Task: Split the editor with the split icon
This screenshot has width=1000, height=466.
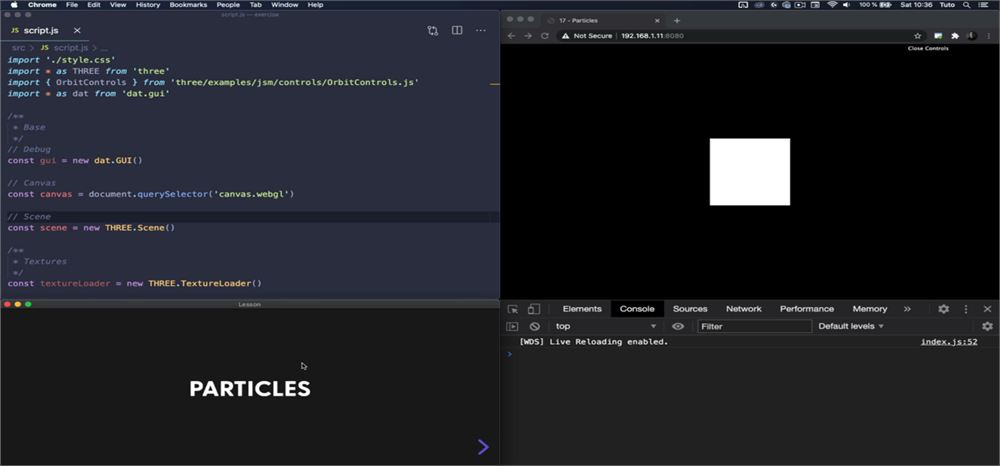Action: [x=457, y=31]
